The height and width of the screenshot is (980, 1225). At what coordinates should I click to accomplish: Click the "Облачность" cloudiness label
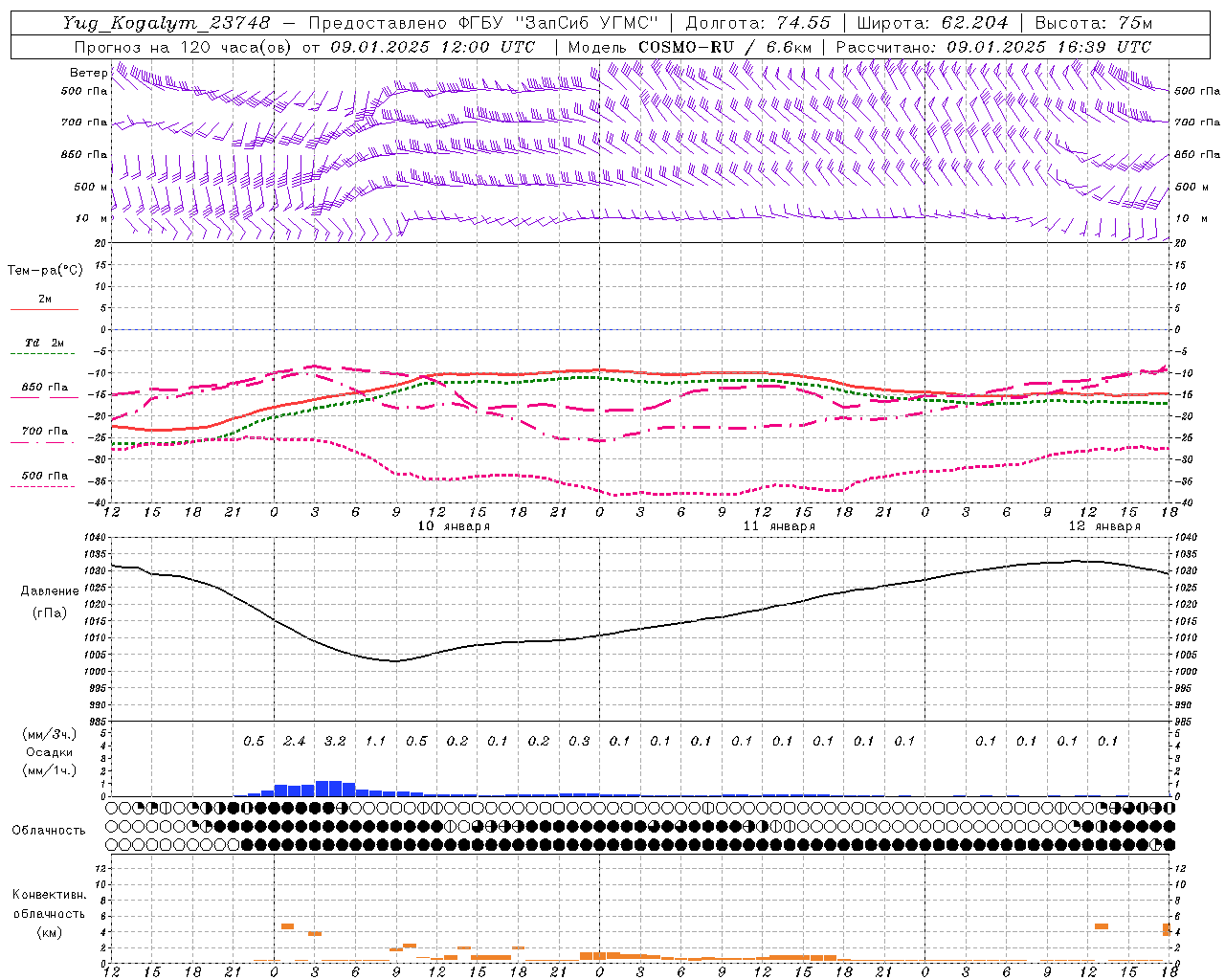click(x=49, y=831)
